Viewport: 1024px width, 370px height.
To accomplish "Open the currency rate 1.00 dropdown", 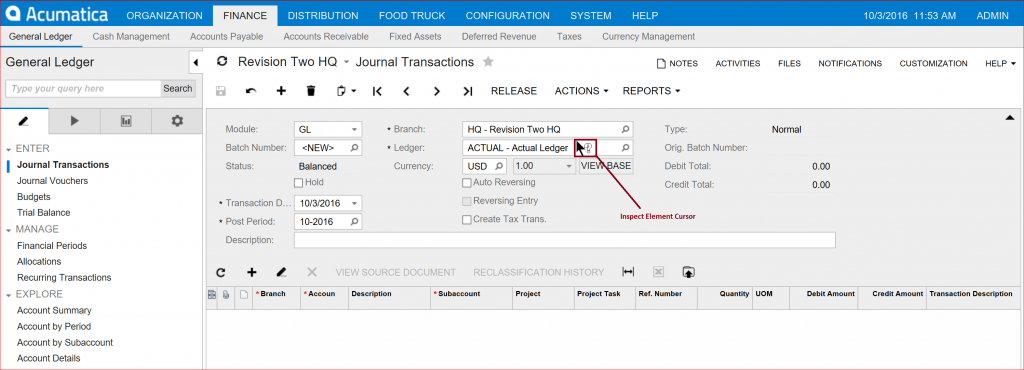I will pos(569,166).
